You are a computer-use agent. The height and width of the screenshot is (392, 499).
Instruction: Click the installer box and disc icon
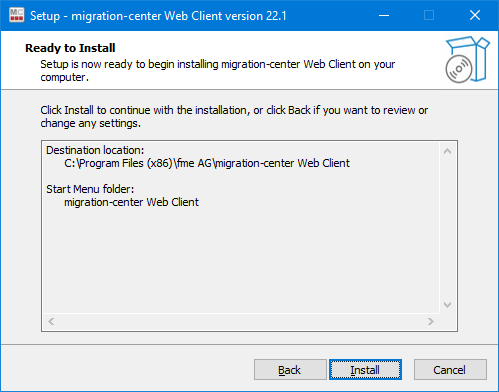pos(467,60)
